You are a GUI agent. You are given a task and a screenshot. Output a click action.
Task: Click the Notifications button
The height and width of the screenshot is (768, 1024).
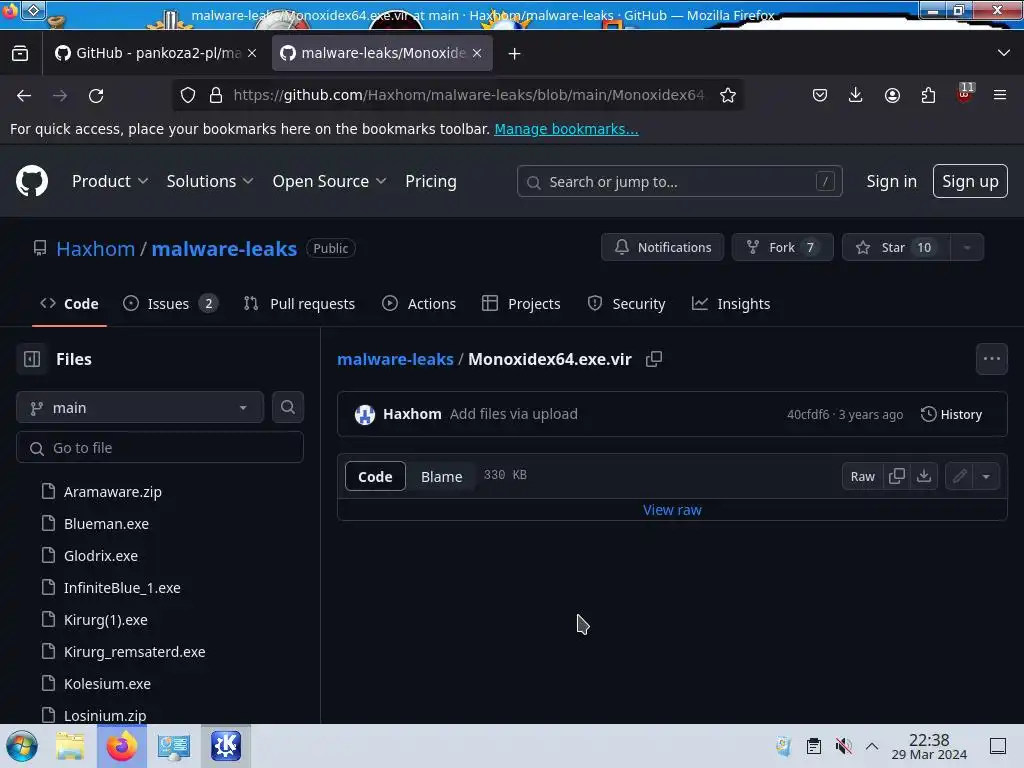(662, 248)
